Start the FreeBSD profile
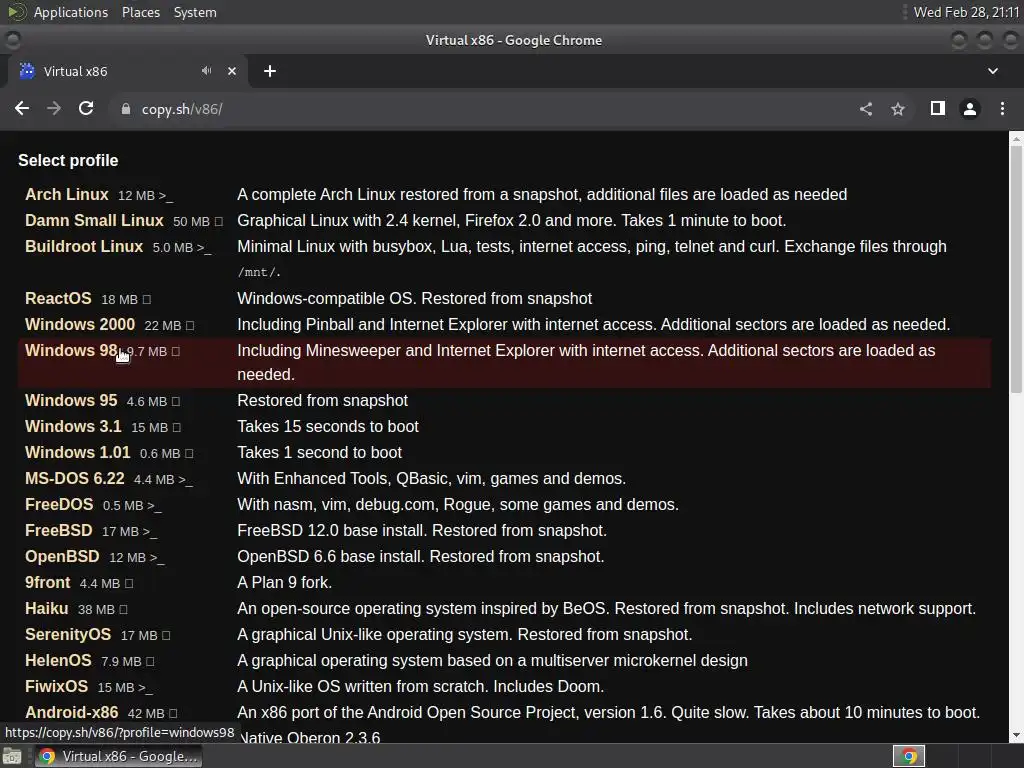Image resolution: width=1024 pixels, height=768 pixels. [59, 531]
